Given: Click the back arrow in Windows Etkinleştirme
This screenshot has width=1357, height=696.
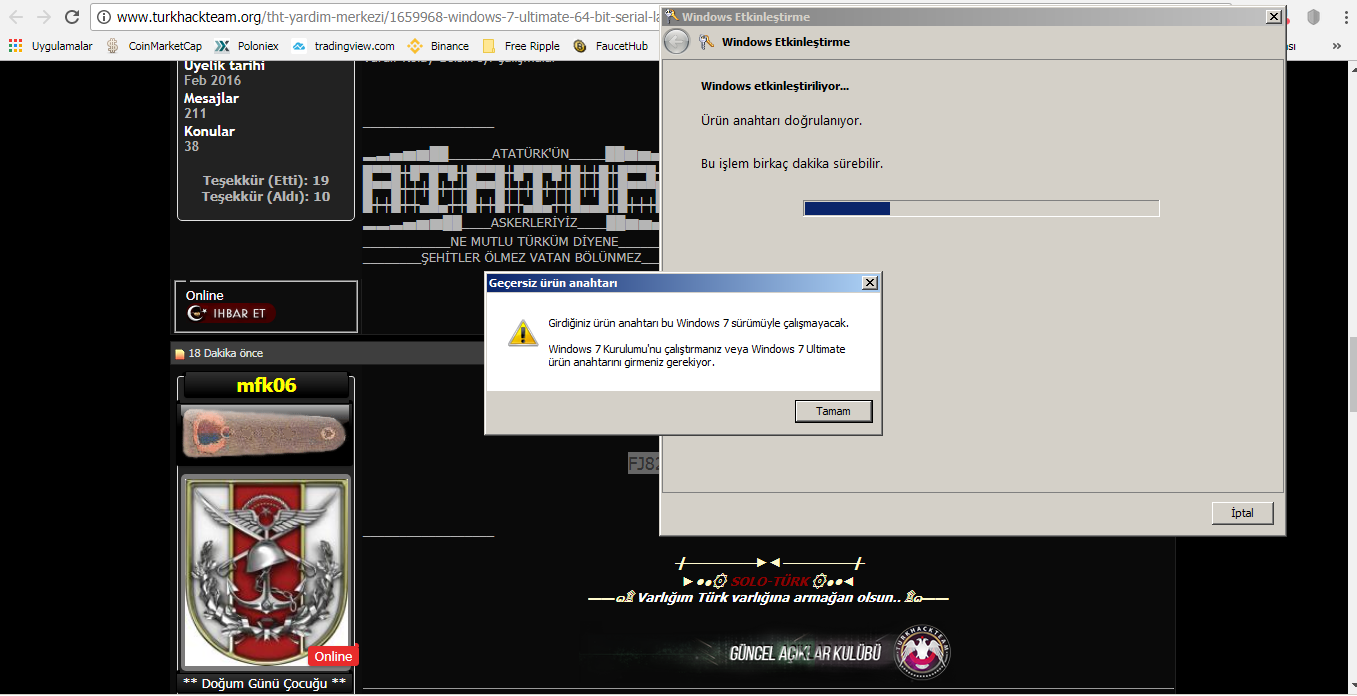Looking at the screenshot, I should click(x=677, y=42).
